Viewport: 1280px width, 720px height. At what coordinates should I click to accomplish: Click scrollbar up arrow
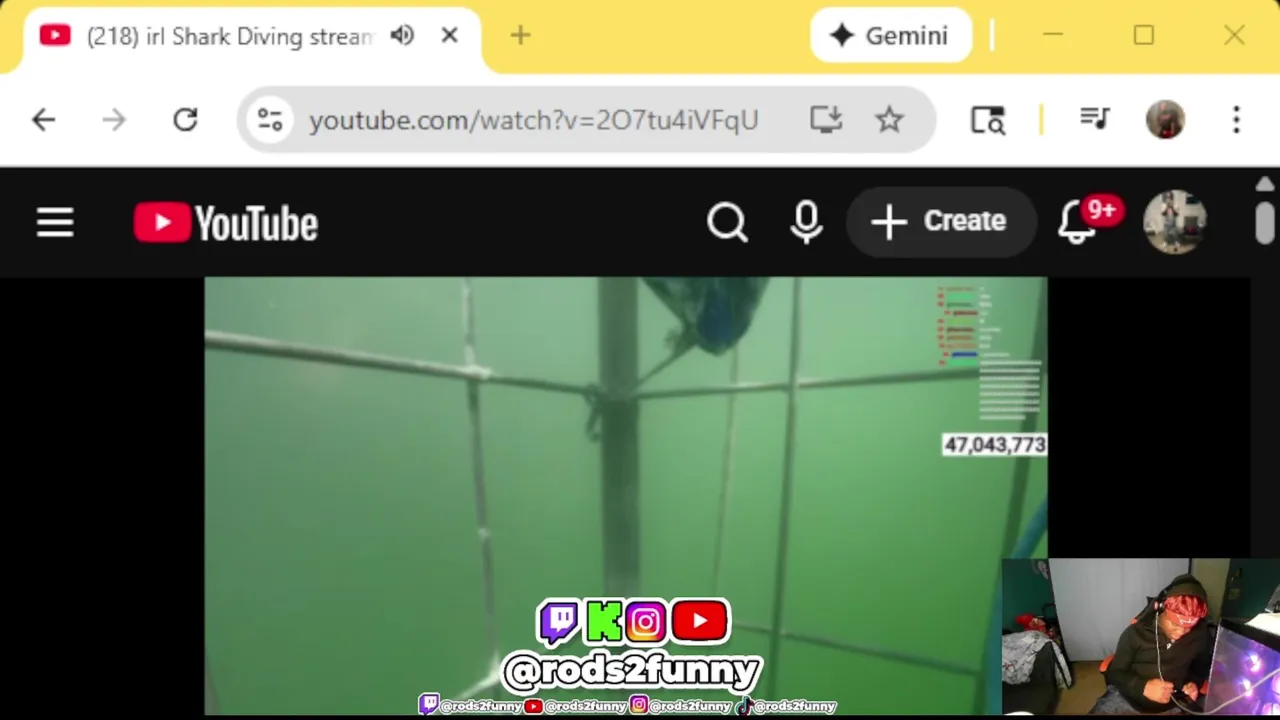(1265, 185)
